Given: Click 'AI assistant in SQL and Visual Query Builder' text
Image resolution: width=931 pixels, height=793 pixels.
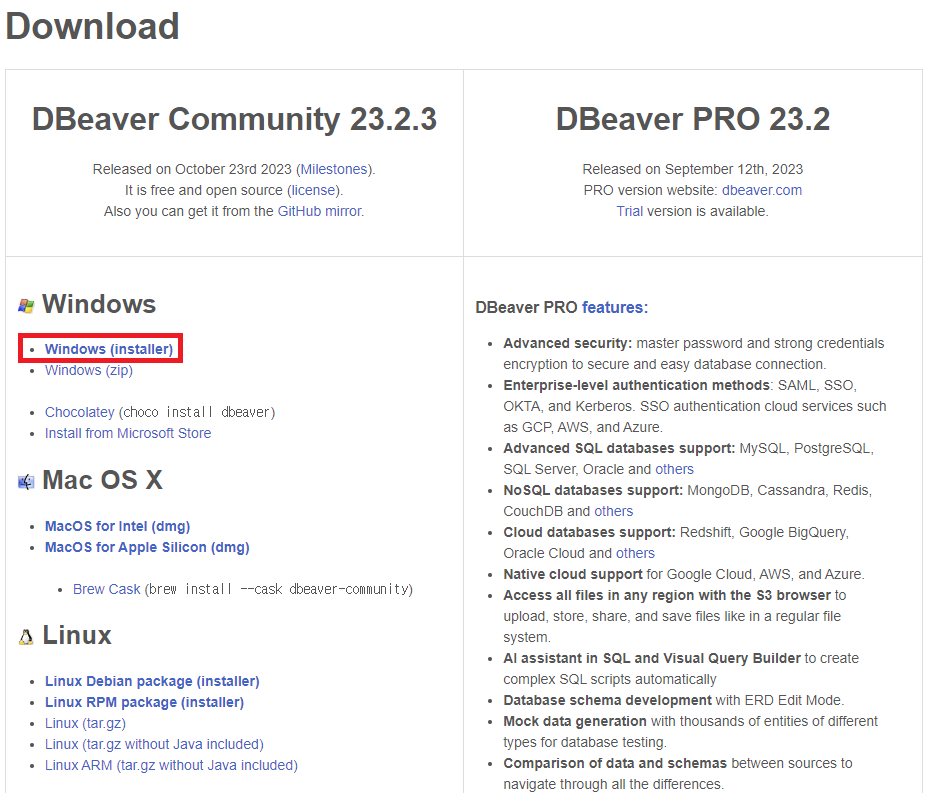Looking at the screenshot, I should point(652,659).
